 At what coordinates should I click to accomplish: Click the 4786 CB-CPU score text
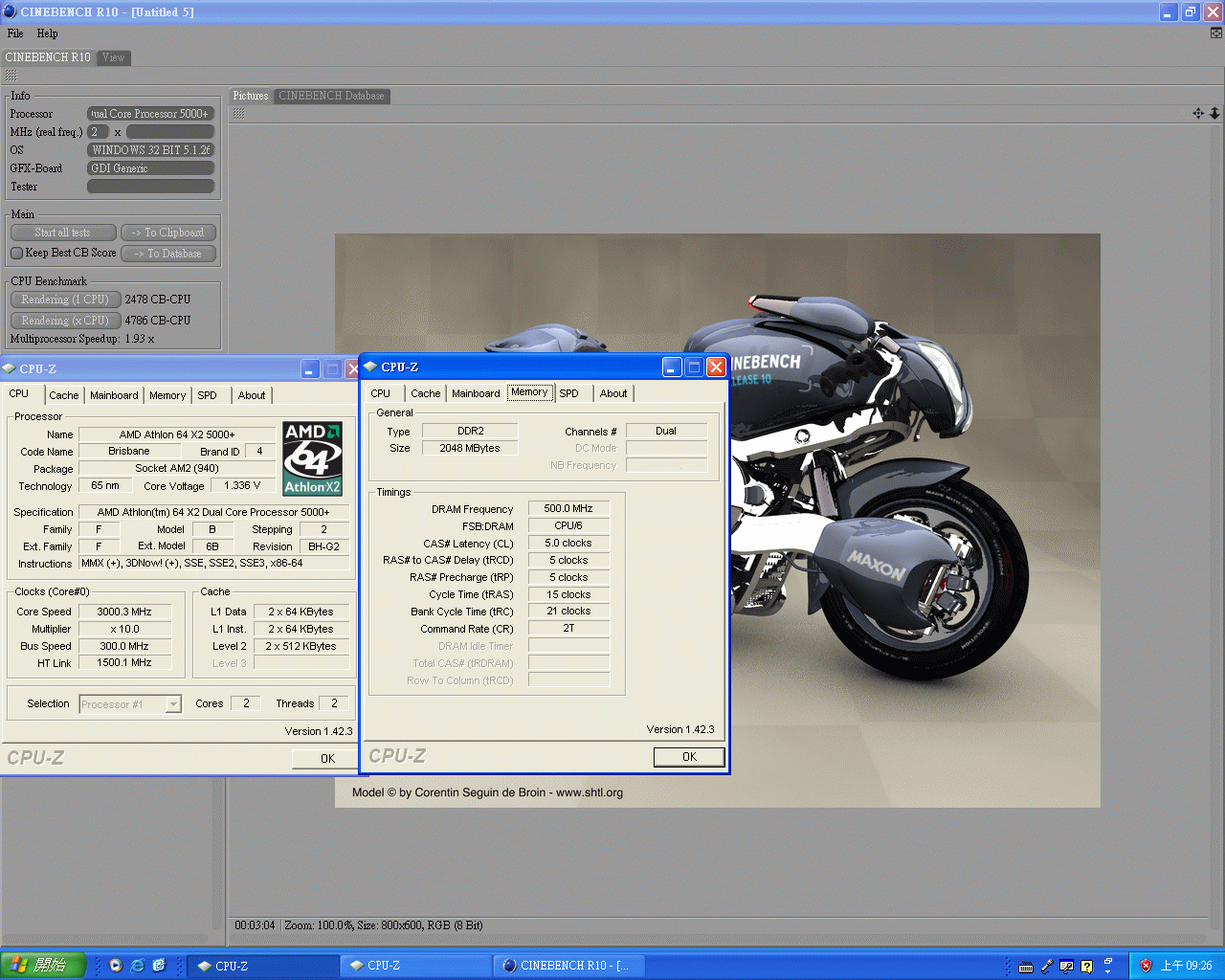(x=158, y=321)
